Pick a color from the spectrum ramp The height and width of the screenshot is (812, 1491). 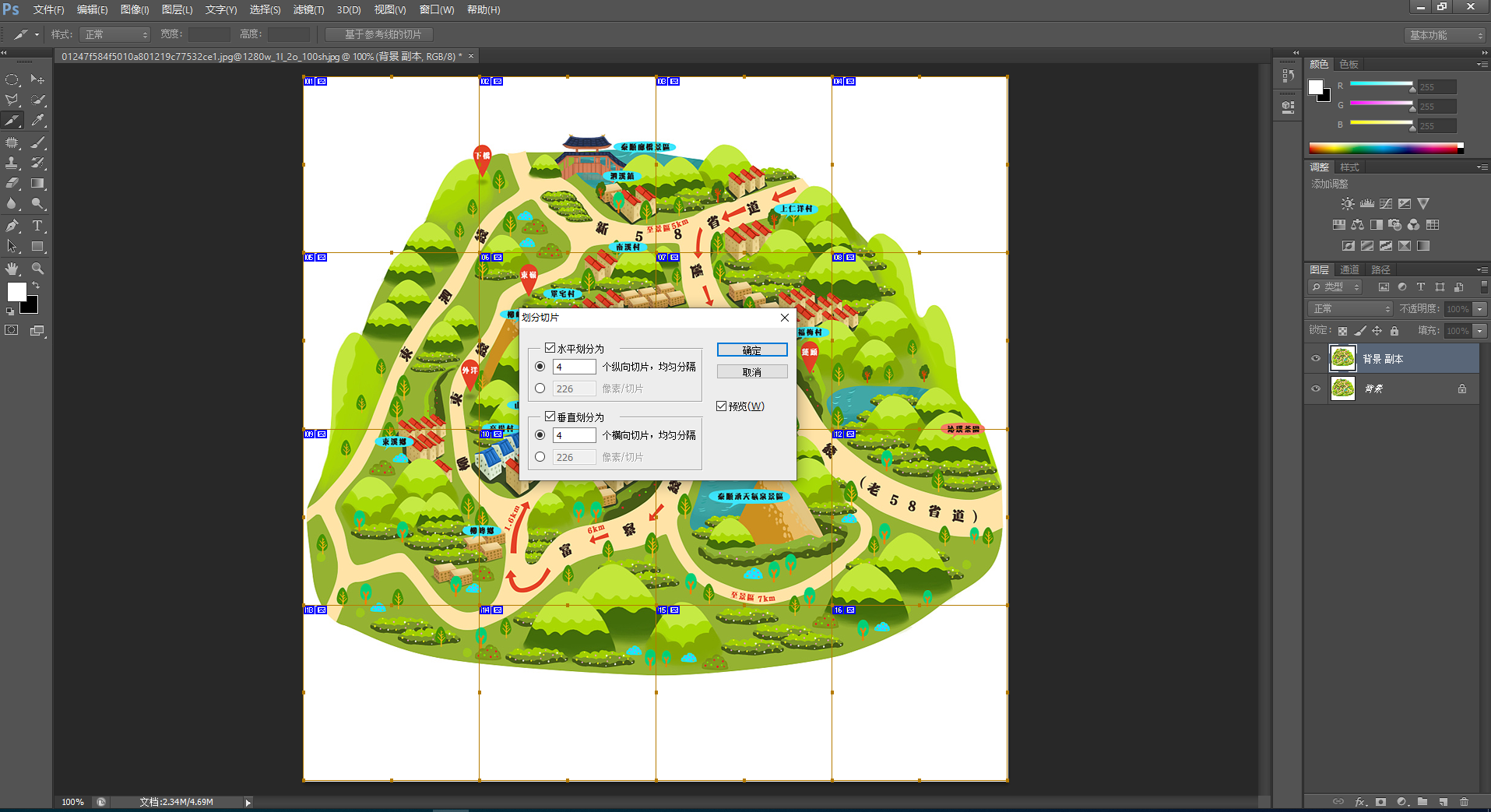[x=1386, y=148]
